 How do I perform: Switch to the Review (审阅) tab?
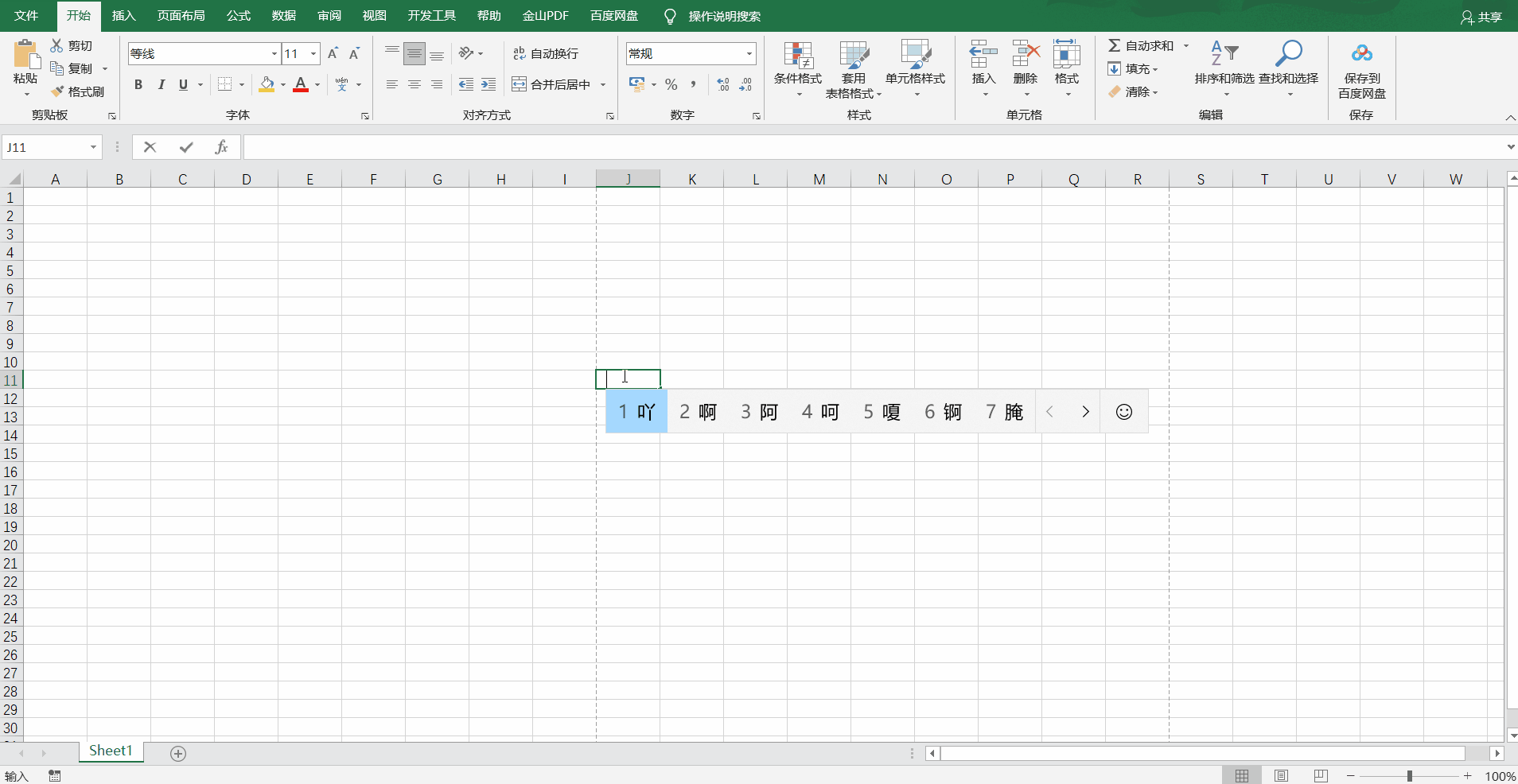tap(329, 16)
